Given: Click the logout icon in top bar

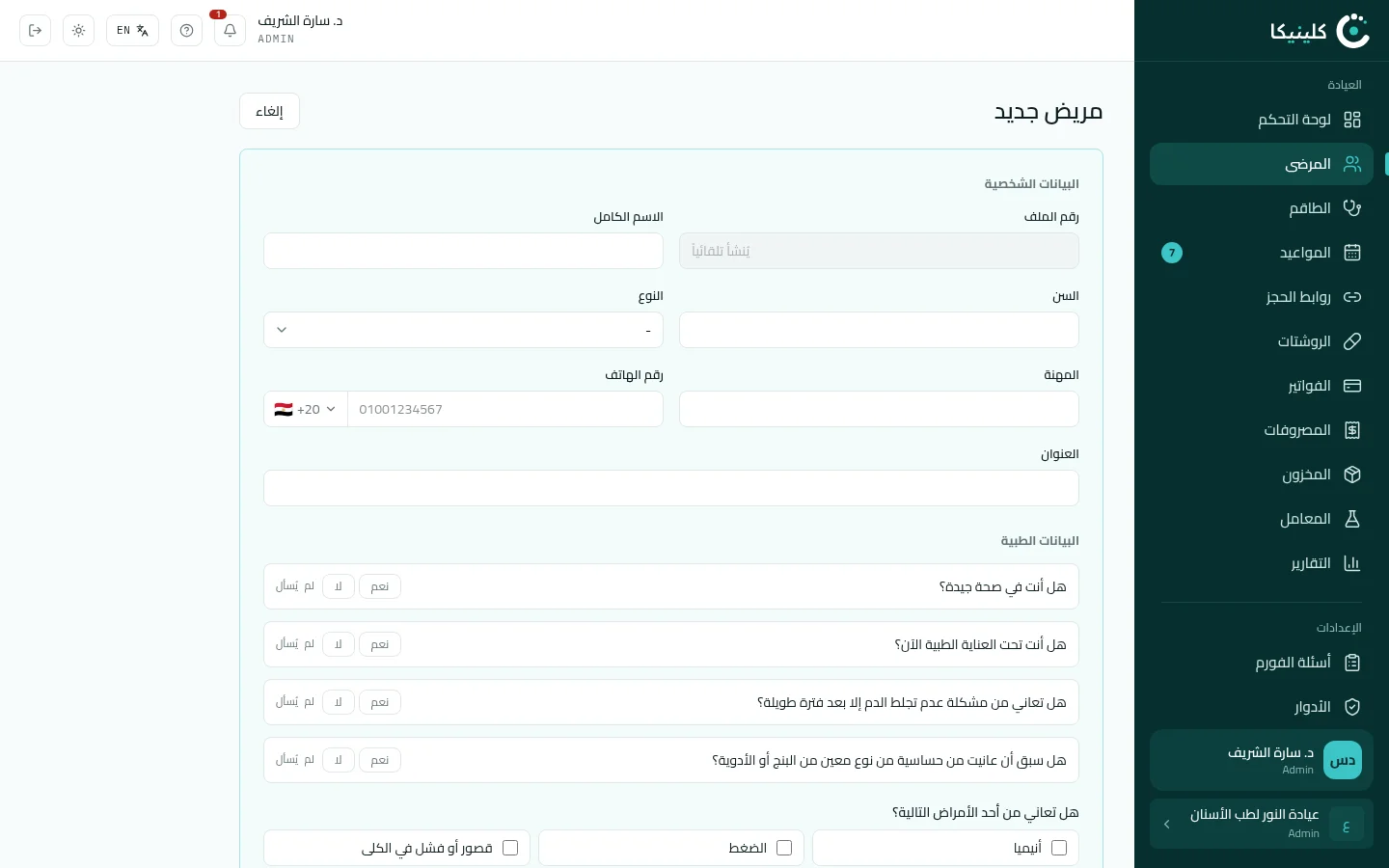Looking at the screenshot, I should point(35,31).
